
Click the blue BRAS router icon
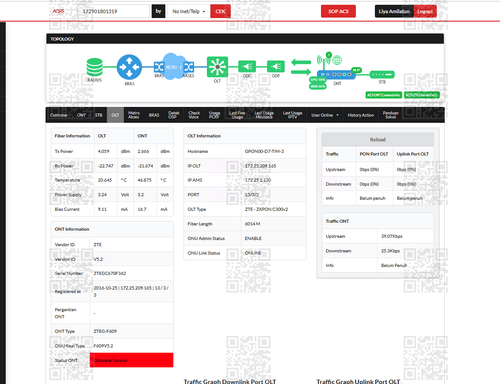(x=129, y=67)
